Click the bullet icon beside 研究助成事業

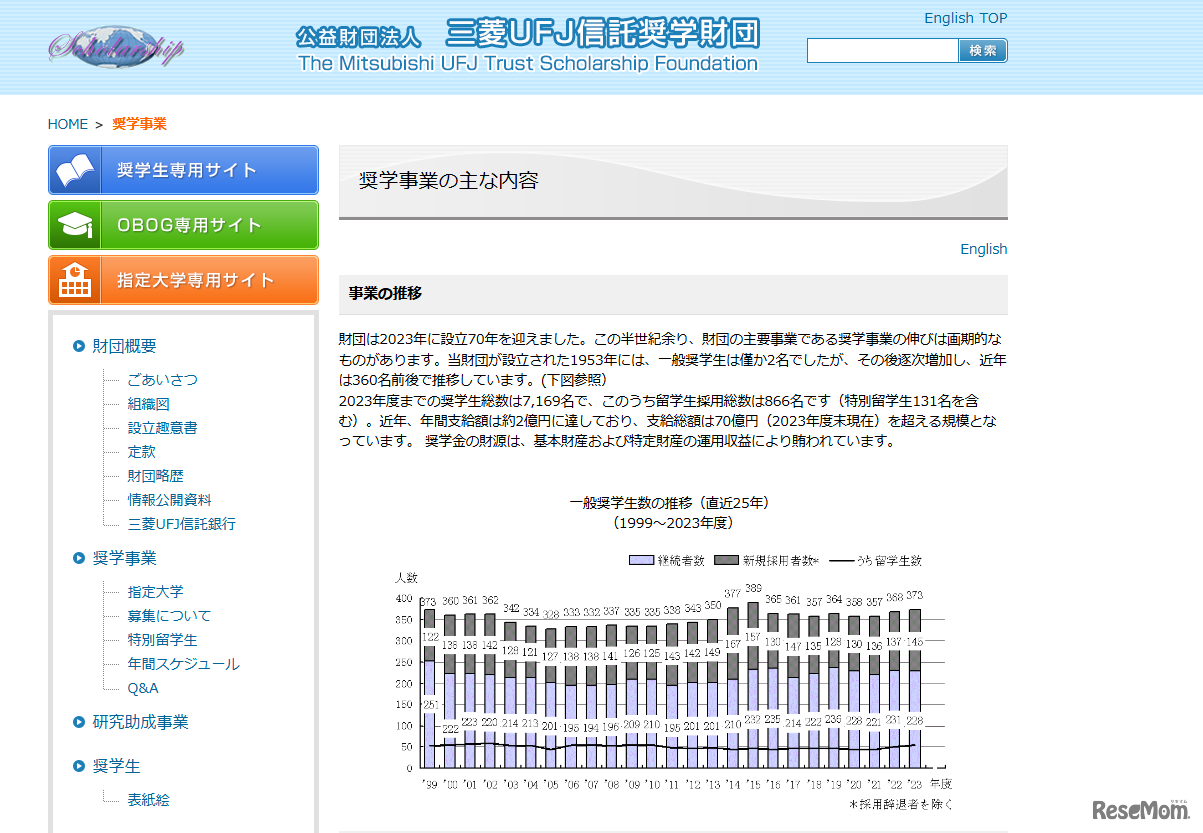tap(79, 722)
